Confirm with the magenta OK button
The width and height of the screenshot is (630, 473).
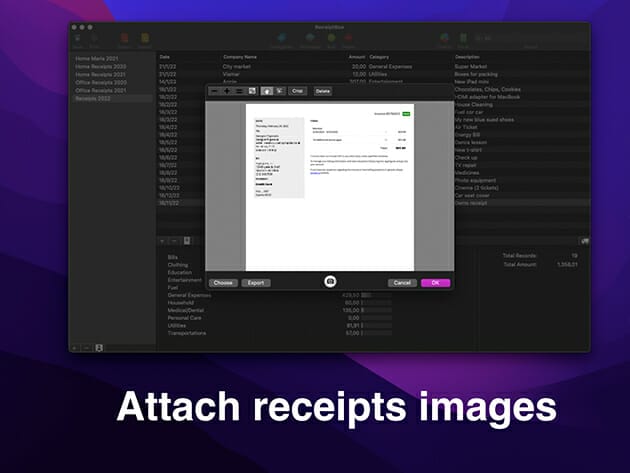tap(435, 283)
